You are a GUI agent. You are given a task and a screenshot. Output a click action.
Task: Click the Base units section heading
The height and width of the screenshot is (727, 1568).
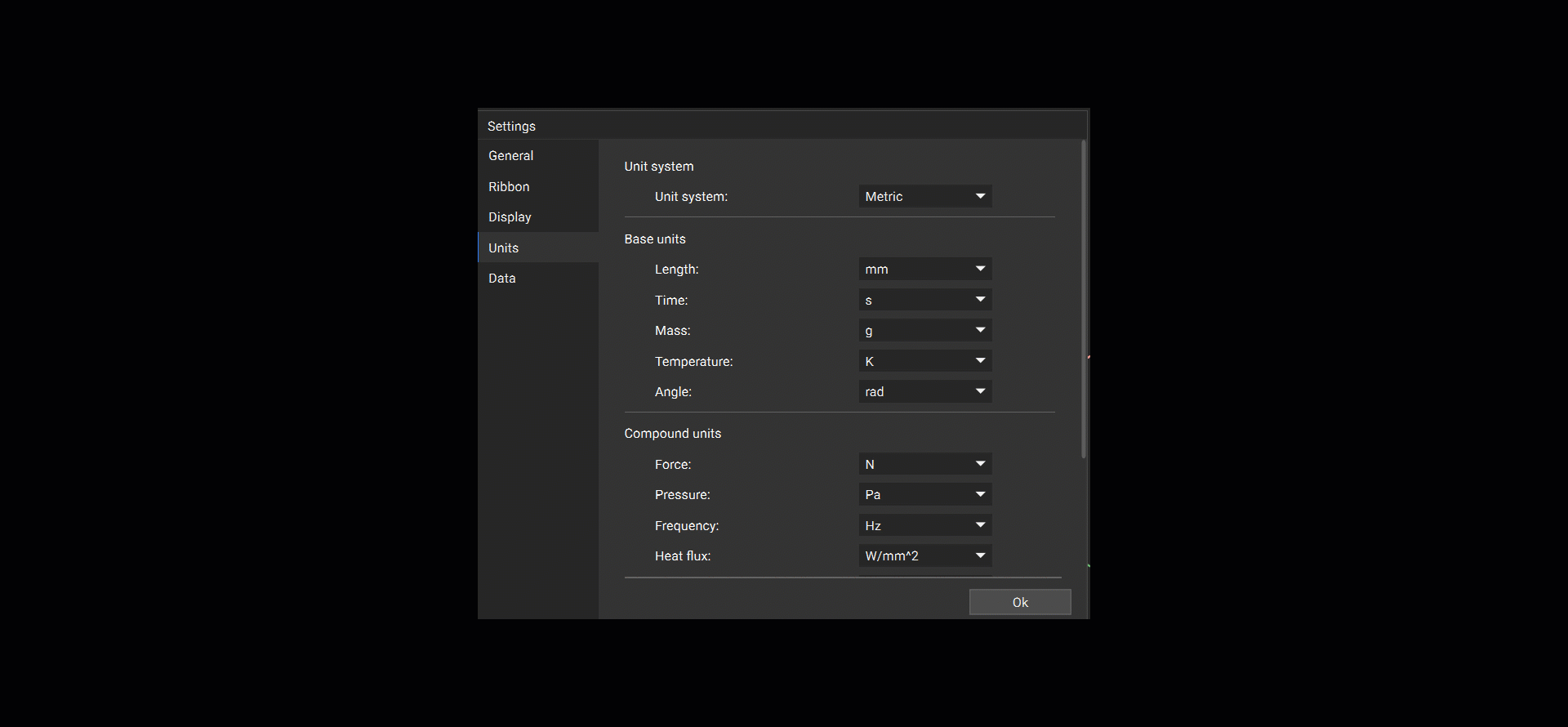click(x=655, y=239)
